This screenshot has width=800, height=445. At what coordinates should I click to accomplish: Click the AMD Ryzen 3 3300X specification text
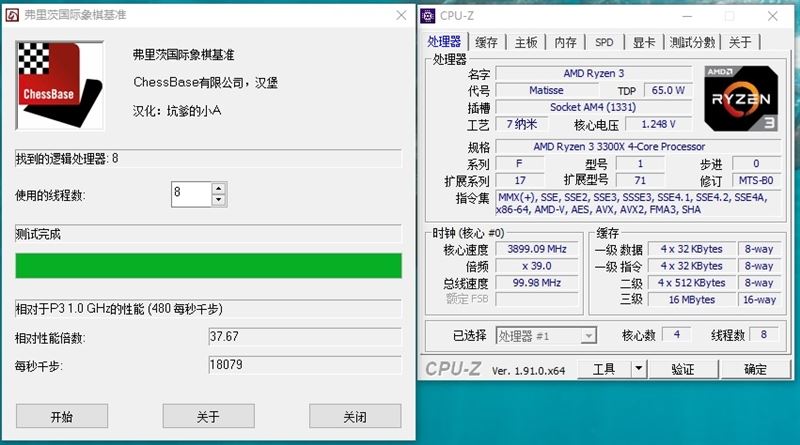click(x=619, y=146)
